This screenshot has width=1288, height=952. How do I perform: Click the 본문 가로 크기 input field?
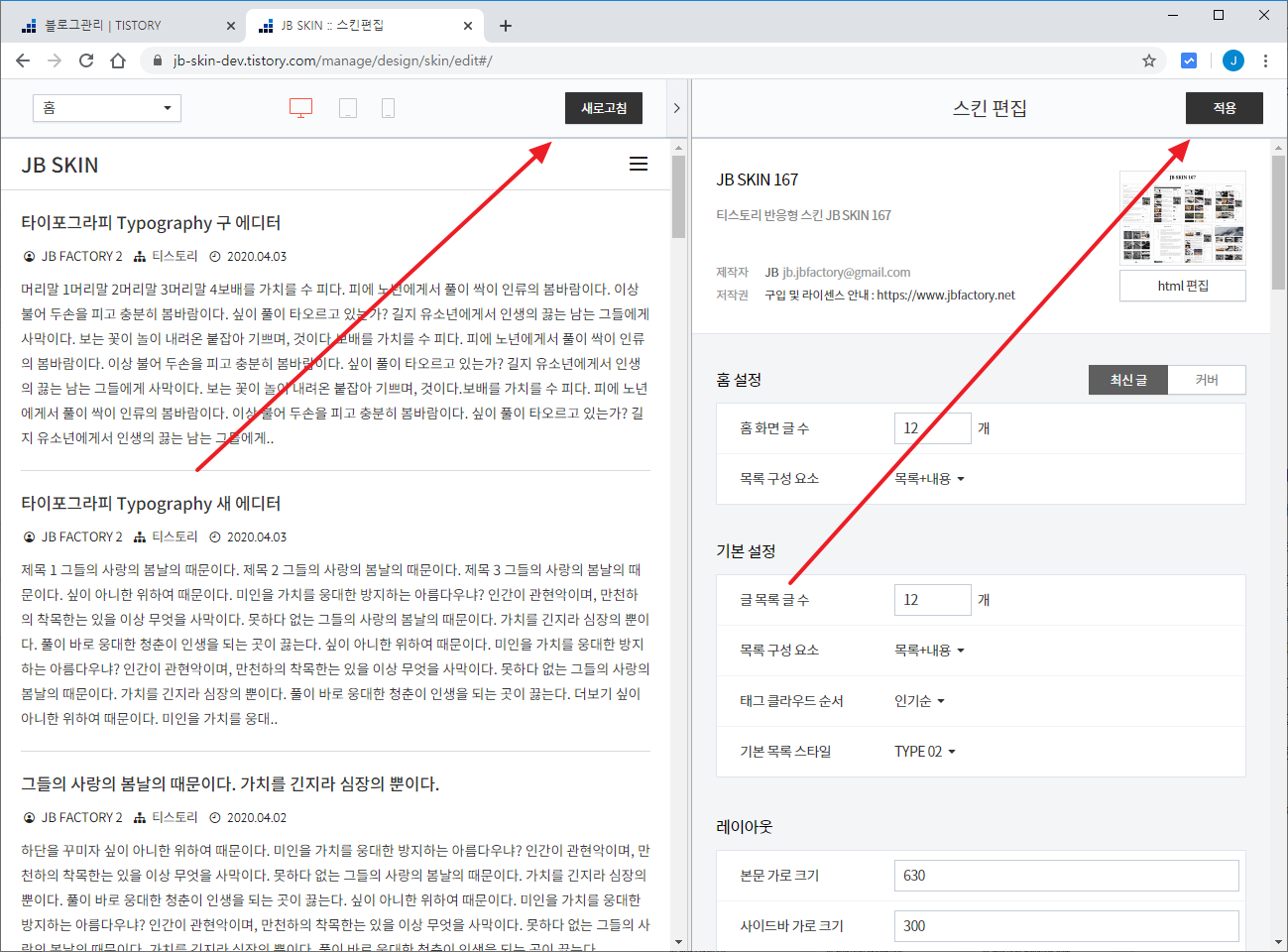1066,876
